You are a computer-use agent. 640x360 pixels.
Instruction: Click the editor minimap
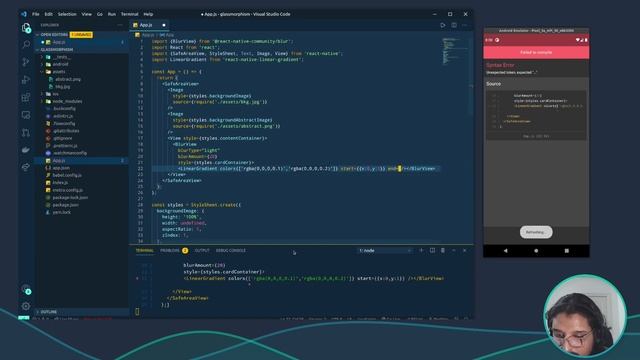coord(454,51)
